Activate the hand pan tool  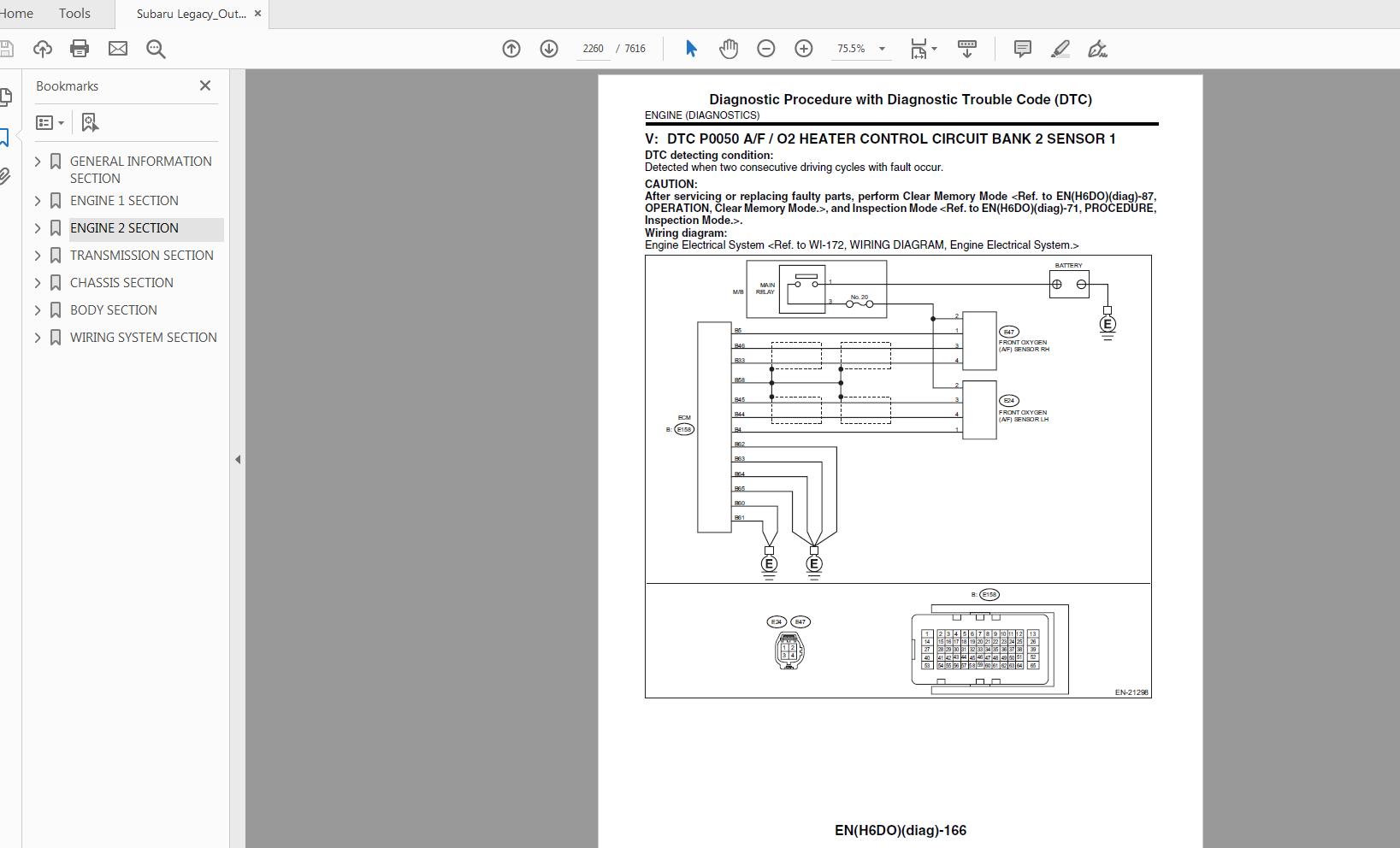(x=729, y=49)
